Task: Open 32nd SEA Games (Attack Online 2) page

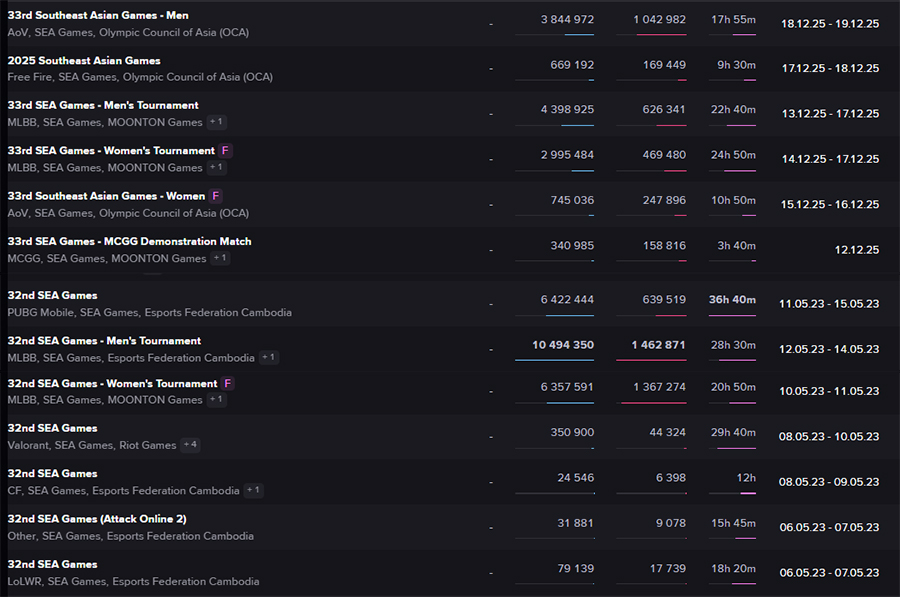Action: point(97,519)
